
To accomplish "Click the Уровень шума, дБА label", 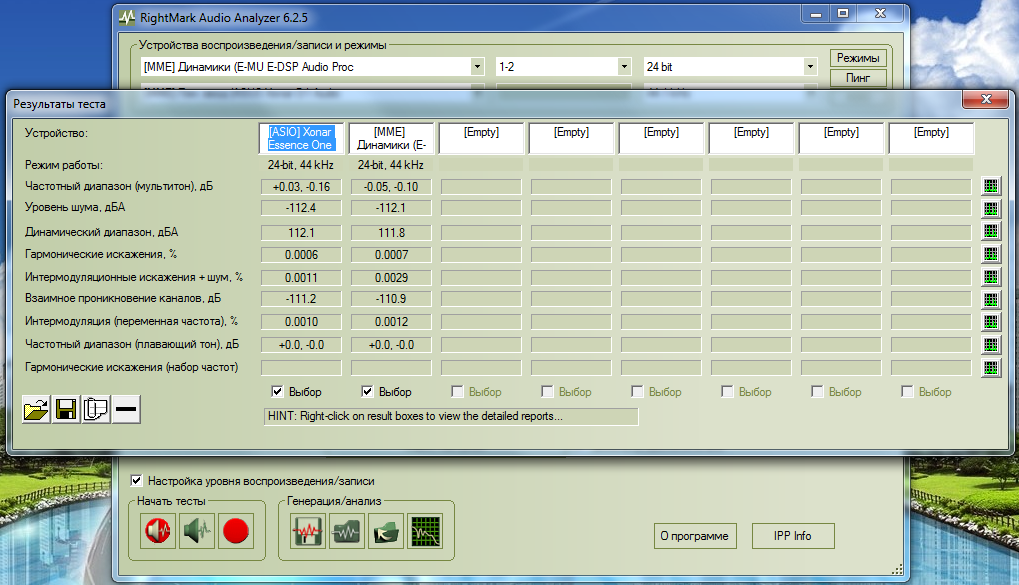I will coord(75,207).
